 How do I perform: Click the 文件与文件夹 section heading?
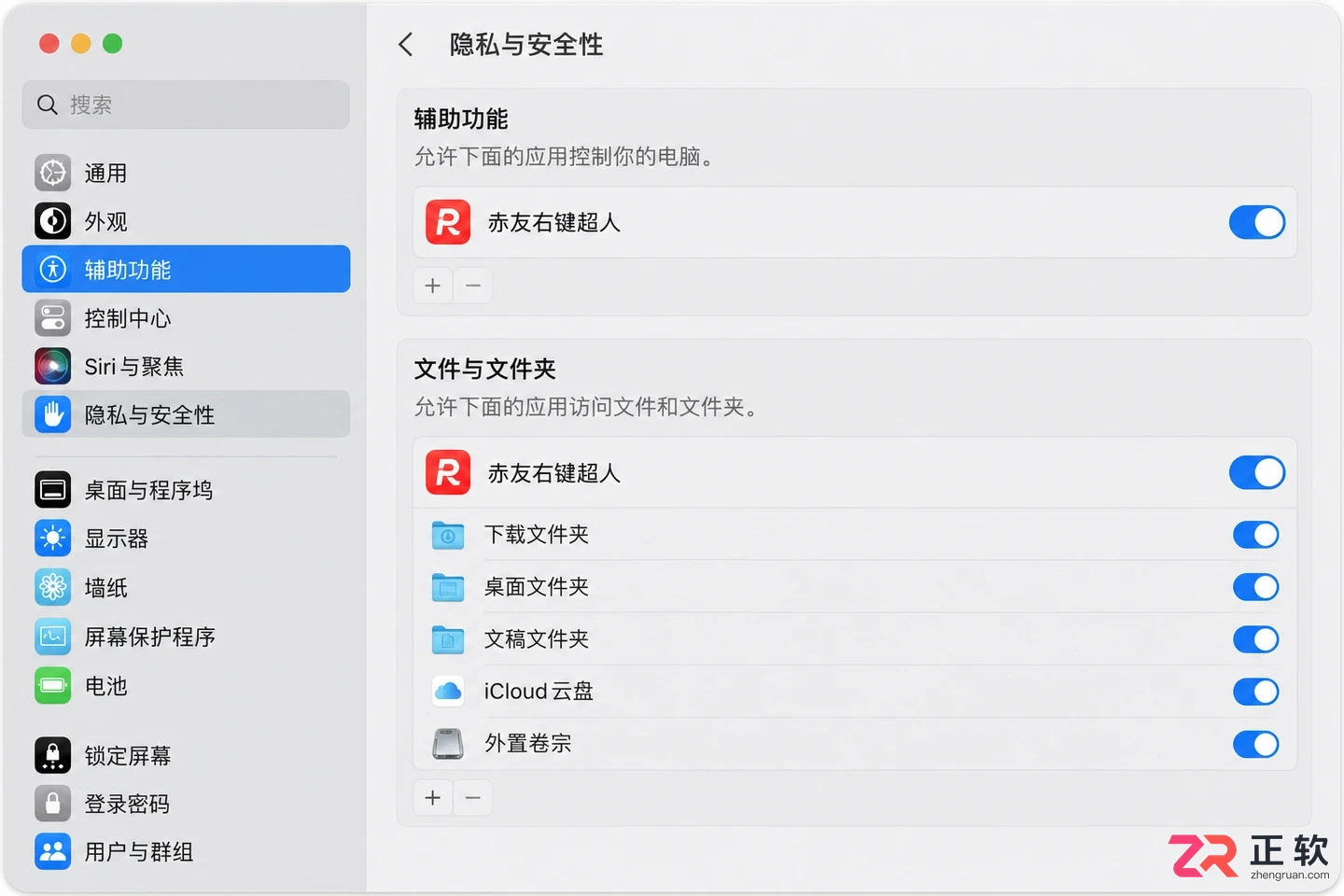click(484, 370)
